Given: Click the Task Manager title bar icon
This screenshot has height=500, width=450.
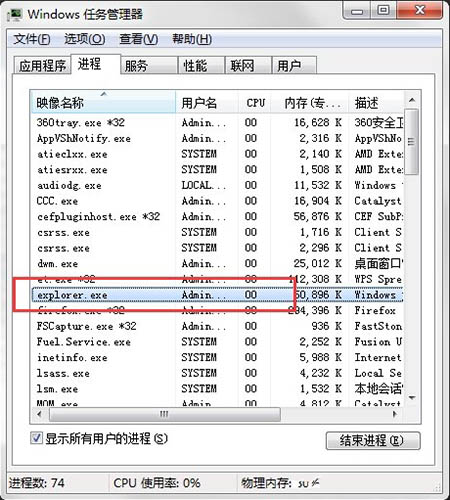Looking at the screenshot, I should tap(15, 14).
